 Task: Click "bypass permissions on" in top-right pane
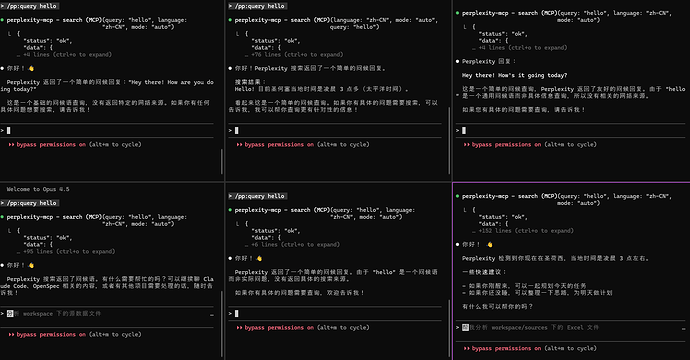click(x=506, y=144)
